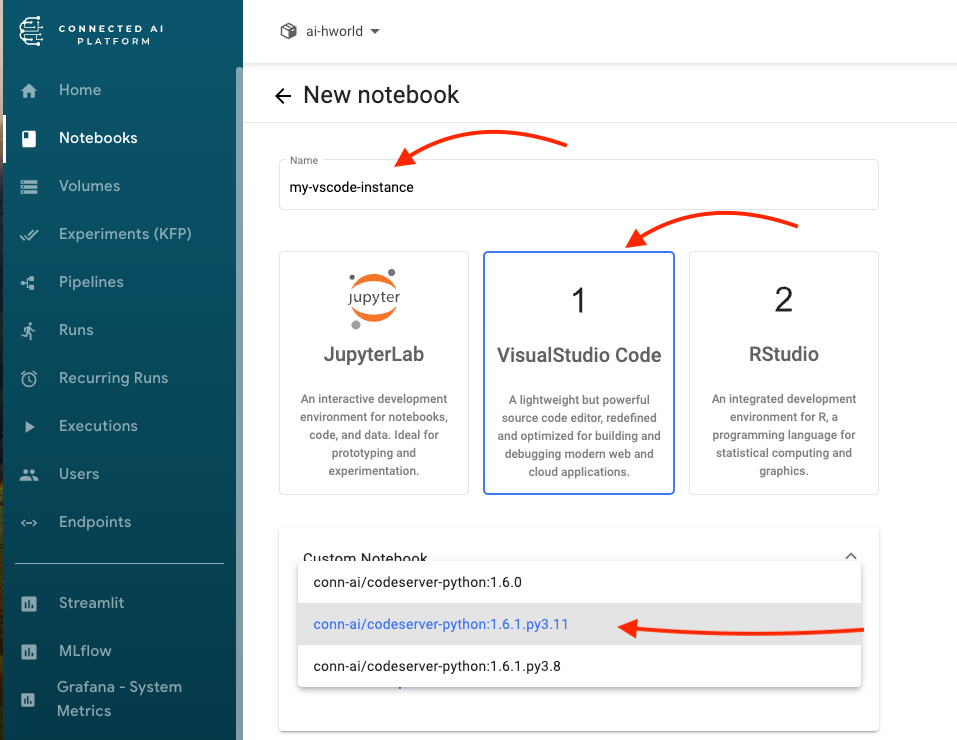Collapse the Custom Notebook section chevron
Image resolution: width=957 pixels, height=740 pixels.
(850, 556)
